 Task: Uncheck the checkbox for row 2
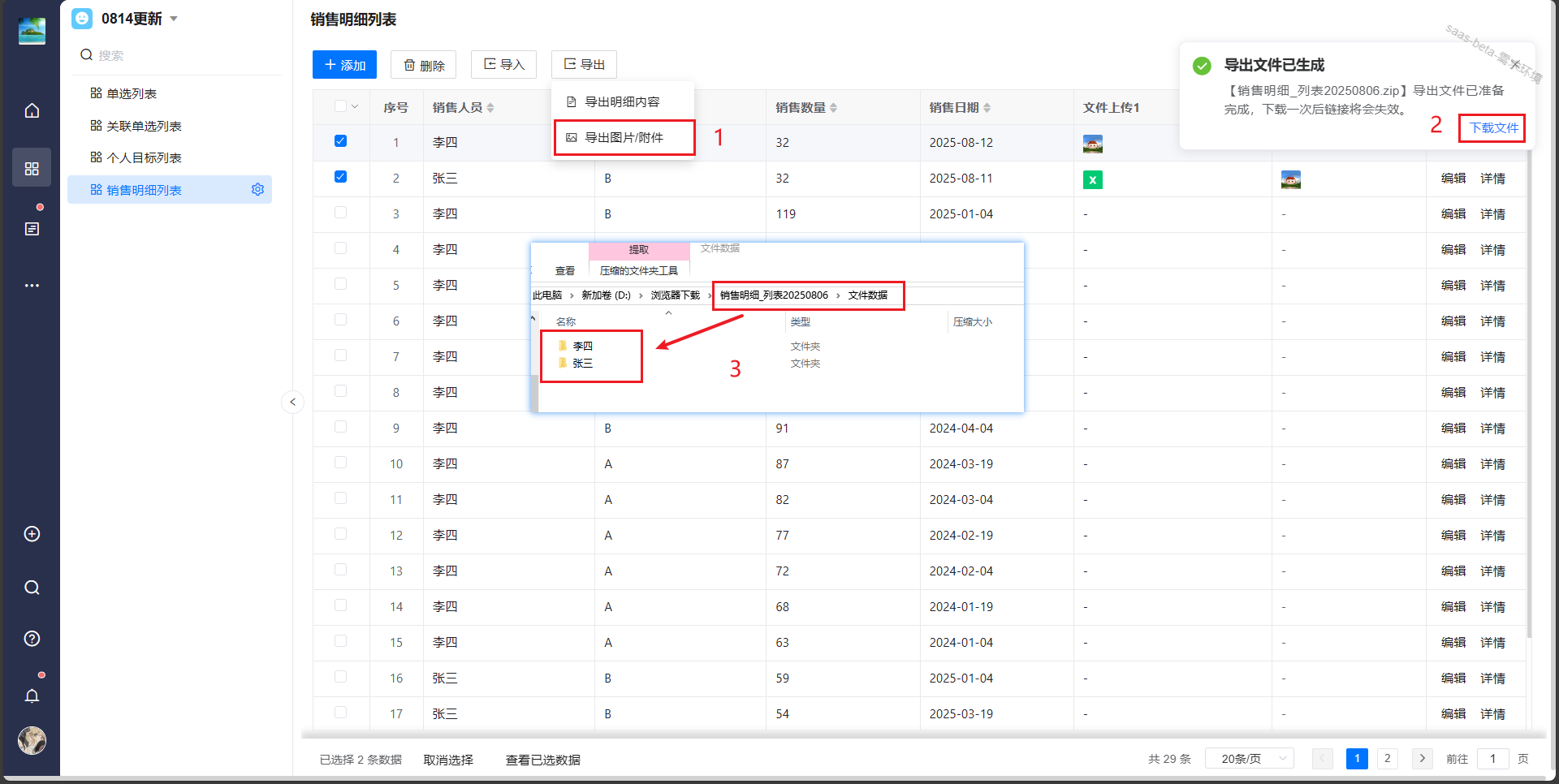pyautogui.click(x=340, y=177)
